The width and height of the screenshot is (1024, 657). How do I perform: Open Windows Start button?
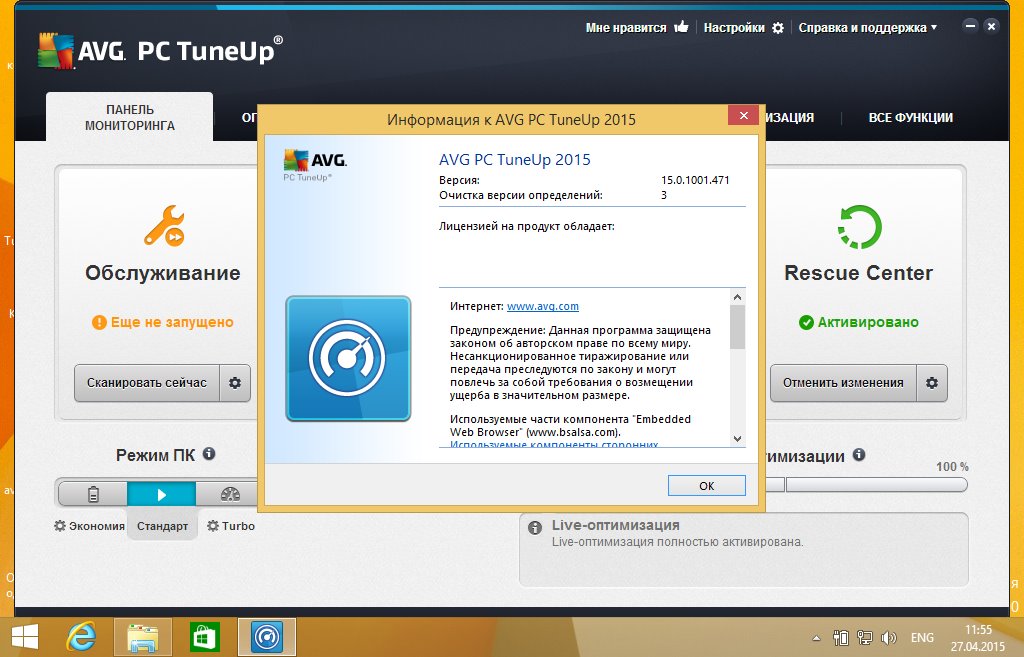(x=25, y=637)
